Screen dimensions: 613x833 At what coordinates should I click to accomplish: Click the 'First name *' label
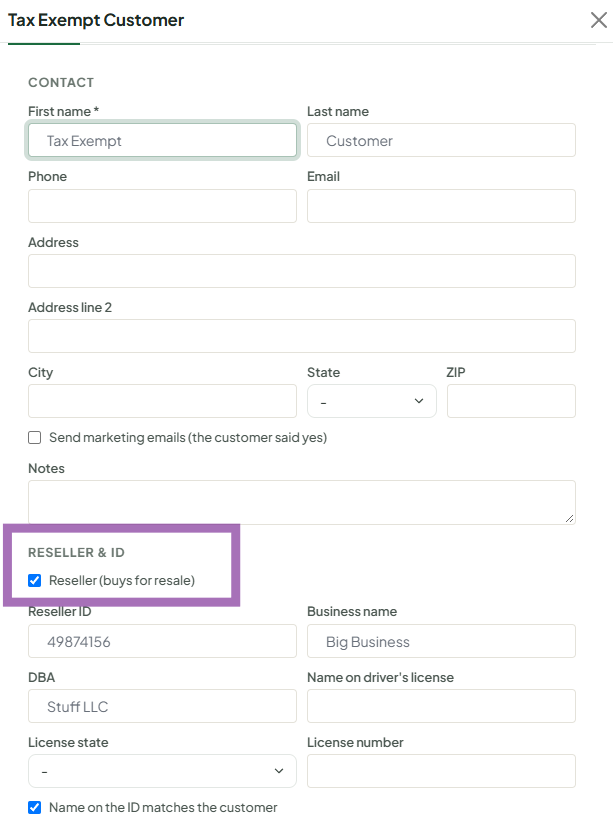coord(64,112)
